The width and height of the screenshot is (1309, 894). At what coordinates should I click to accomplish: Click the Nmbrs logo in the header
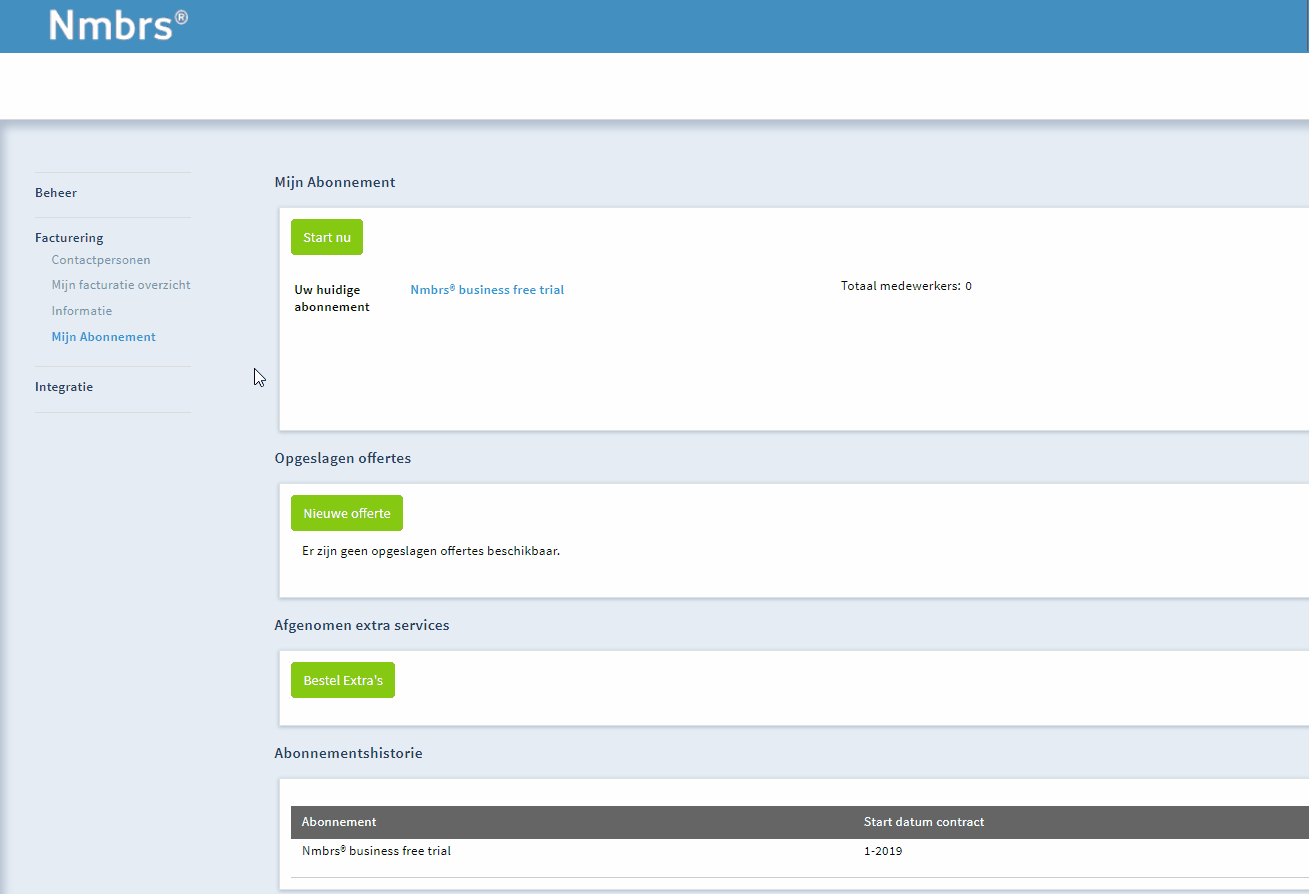pos(118,25)
